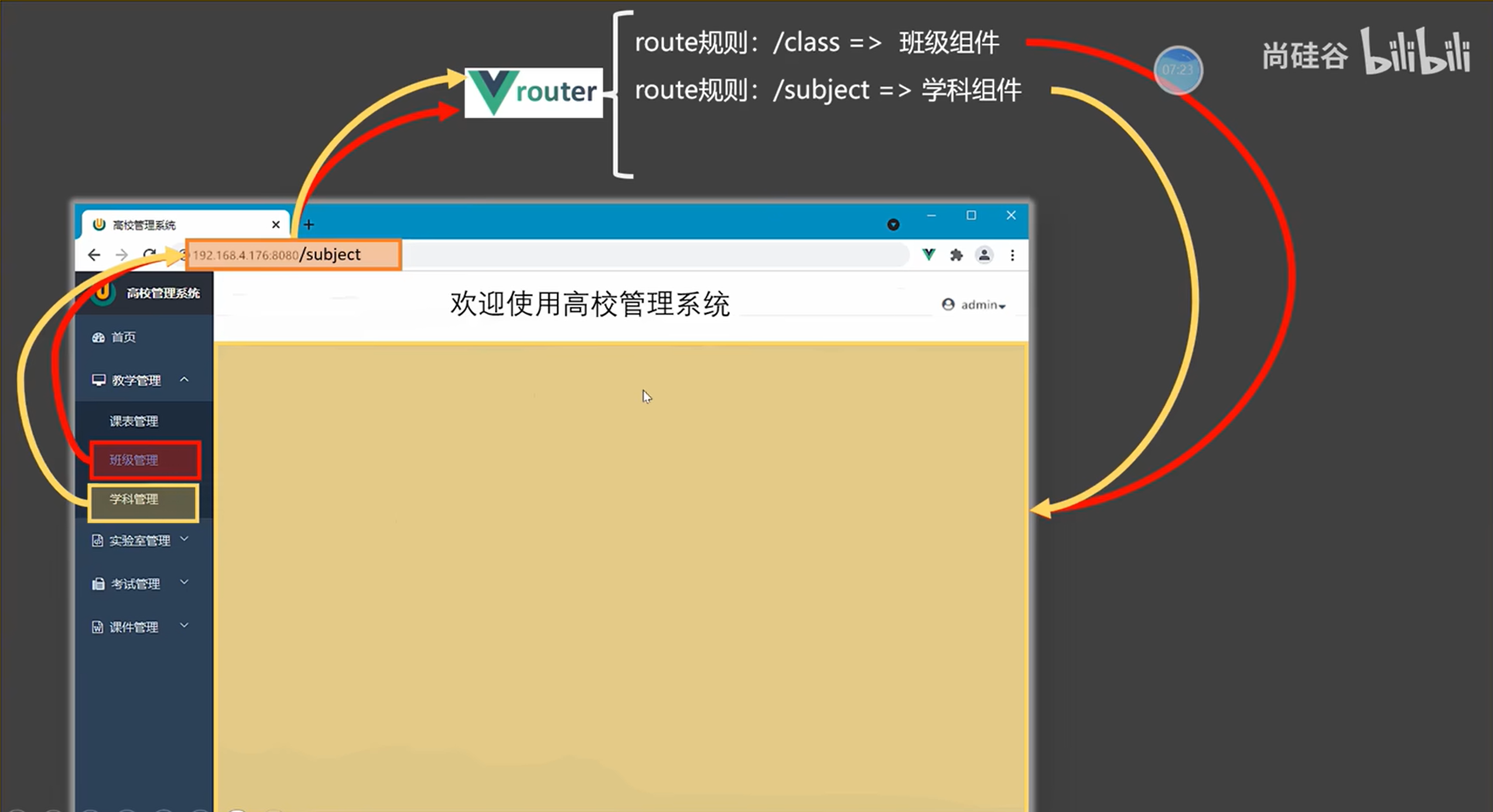This screenshot has height=812, width=1493.
Task: Collapse the expanded 教学管理 submenu
Action: click(185, 379)
